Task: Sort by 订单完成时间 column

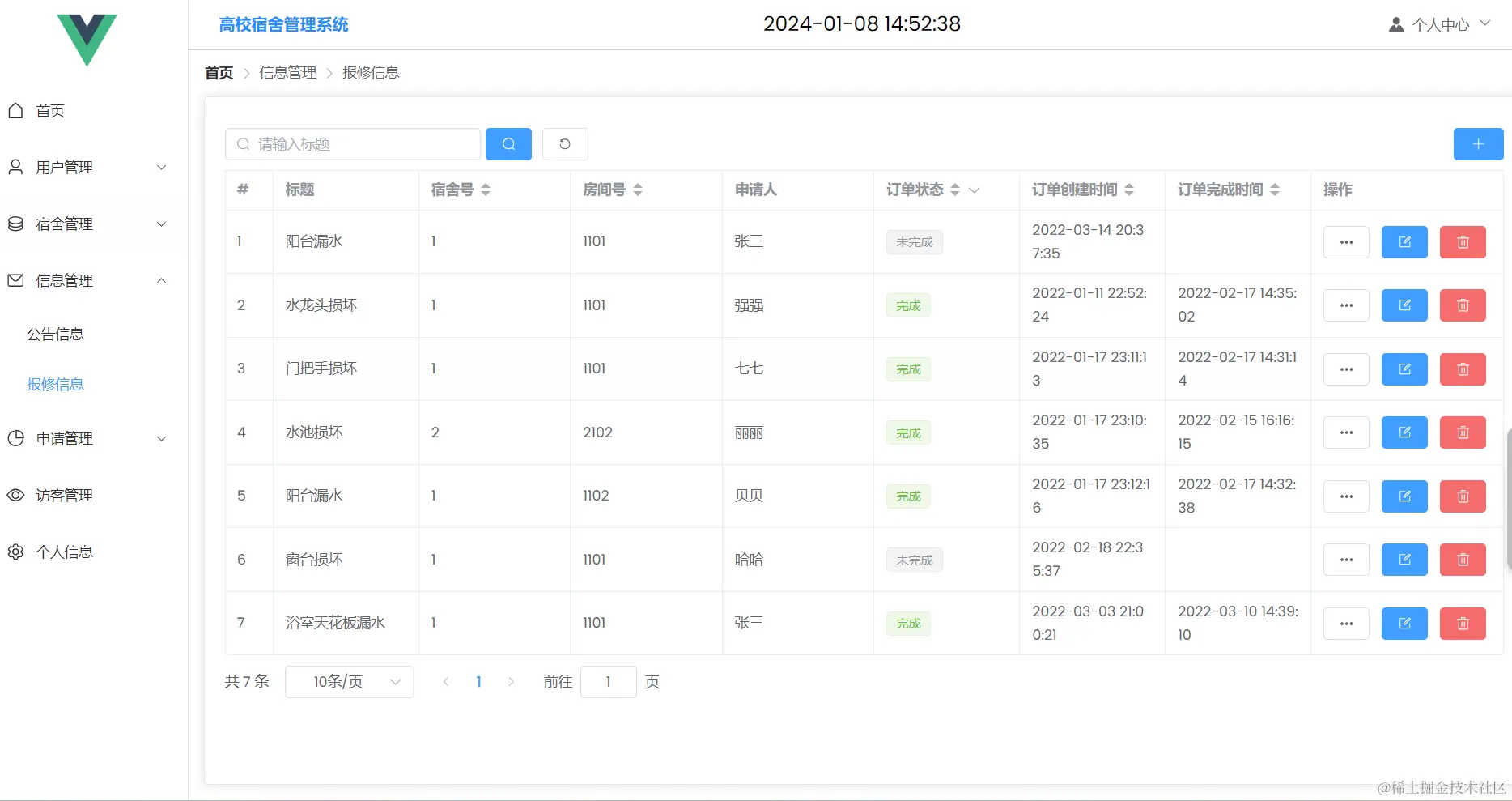Action: pos(1275,190)
